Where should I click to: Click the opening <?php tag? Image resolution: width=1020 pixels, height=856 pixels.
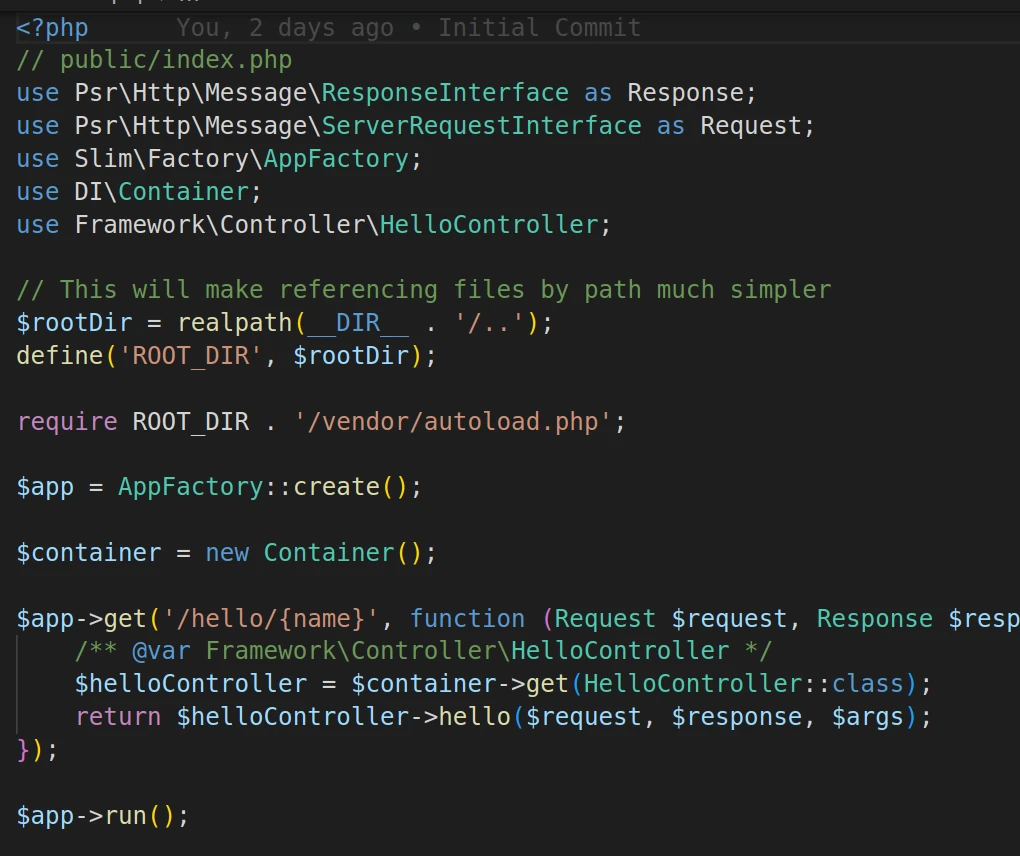(x=52, y=28)
